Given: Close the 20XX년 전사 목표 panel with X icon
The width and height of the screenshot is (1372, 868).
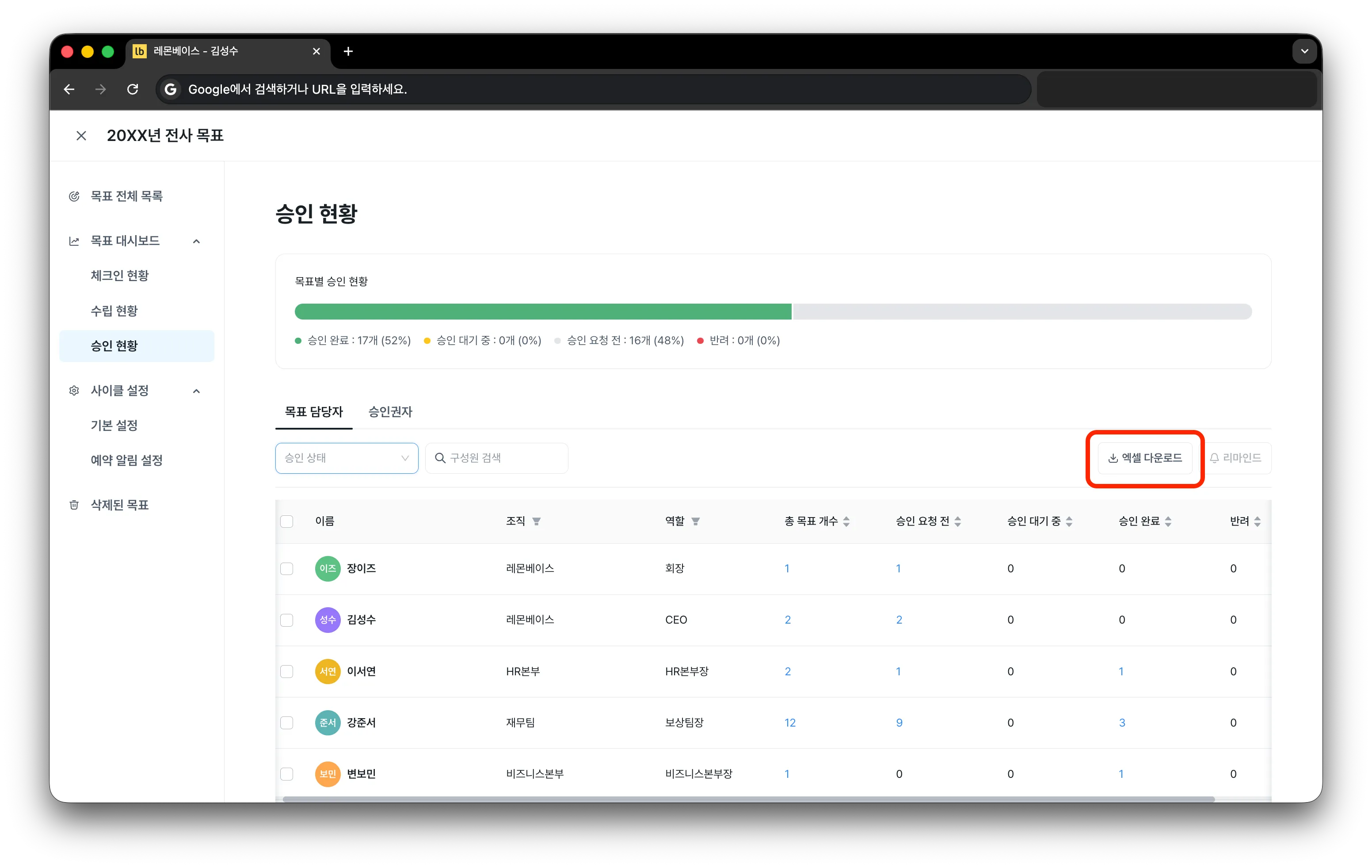Looking at the screenshot, I should pyautogui.click(x=81, y=136).
